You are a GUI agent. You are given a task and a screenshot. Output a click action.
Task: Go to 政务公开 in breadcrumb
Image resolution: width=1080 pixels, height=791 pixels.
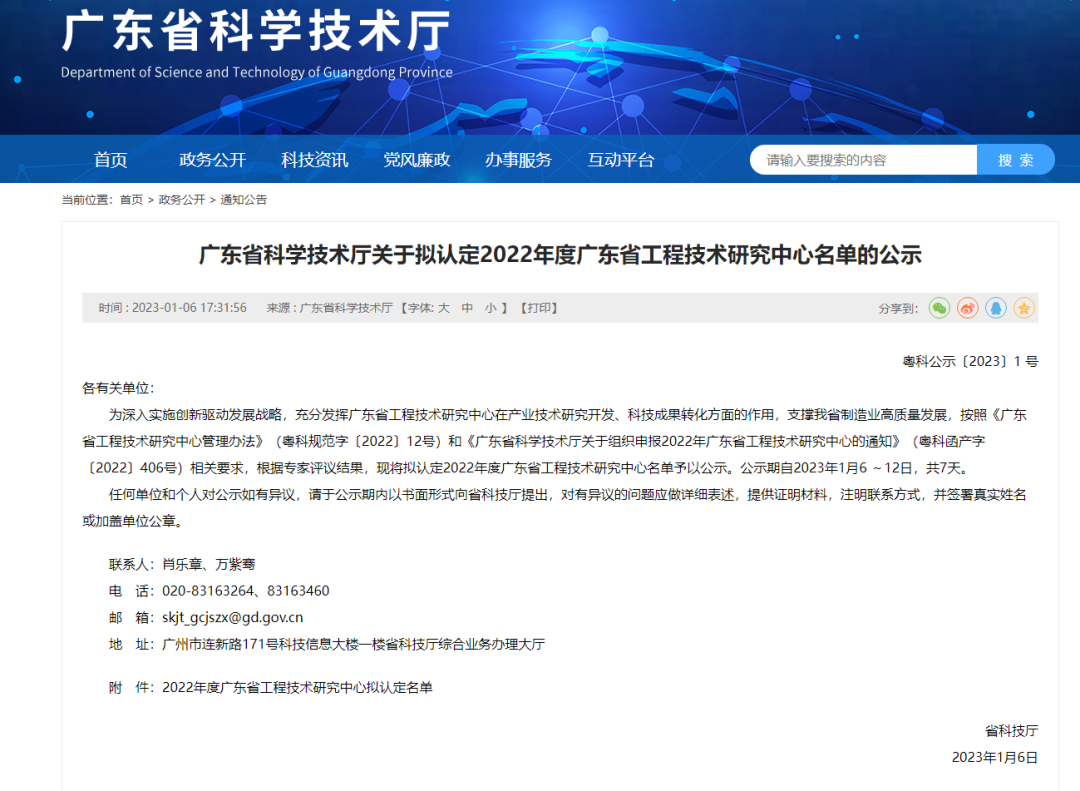[182, 200]
